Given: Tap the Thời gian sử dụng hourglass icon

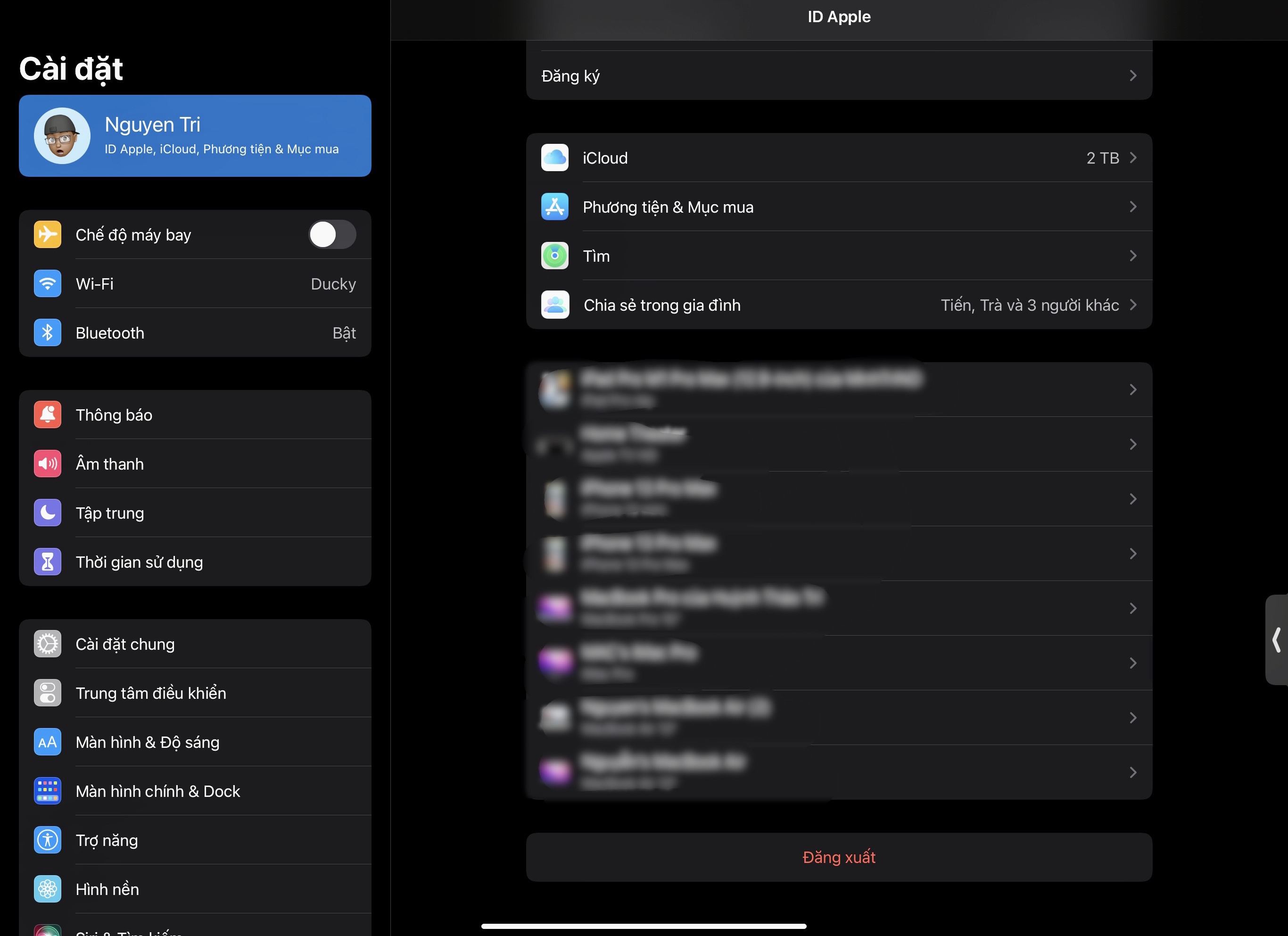Looking at the screenshot, I should point(48,562).
